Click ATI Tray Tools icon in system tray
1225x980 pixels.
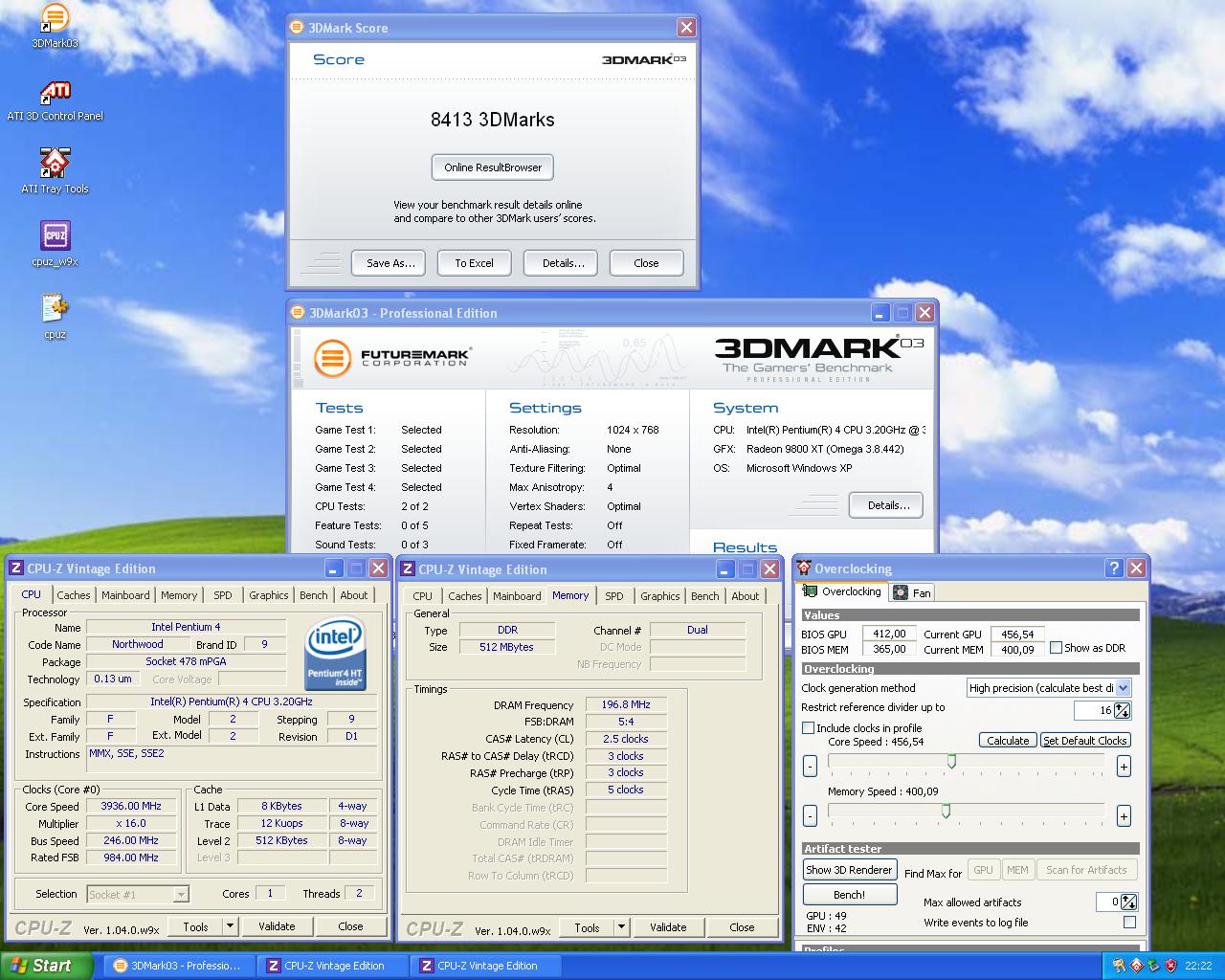click(1137, 966)
